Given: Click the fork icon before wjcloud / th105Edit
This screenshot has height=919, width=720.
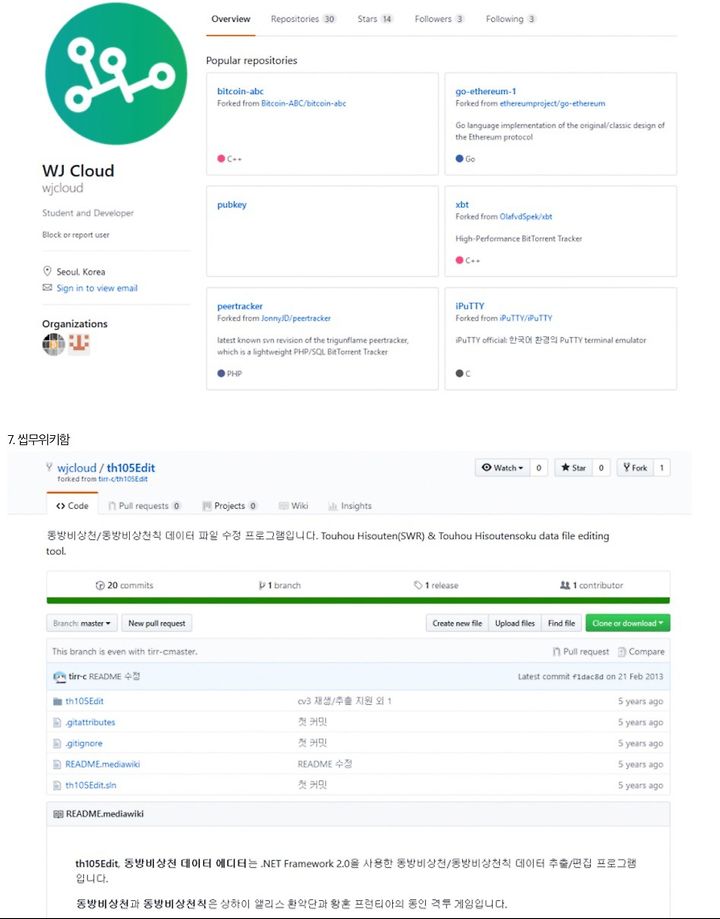Looking at the screenshot, I should click(x=49, y=467).
